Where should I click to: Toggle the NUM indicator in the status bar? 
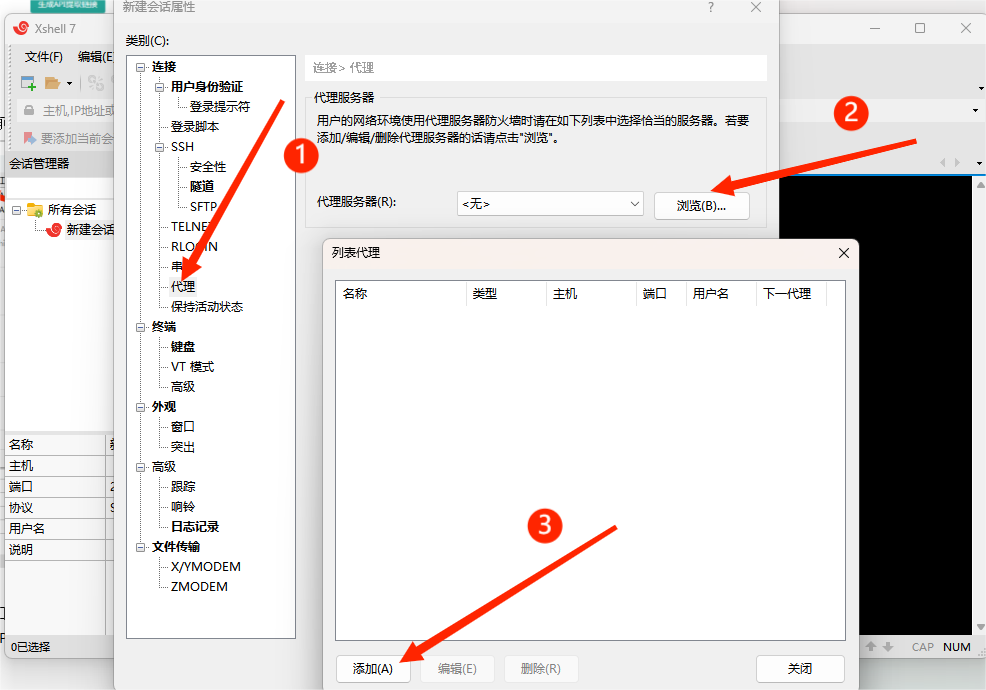point(956,647)
